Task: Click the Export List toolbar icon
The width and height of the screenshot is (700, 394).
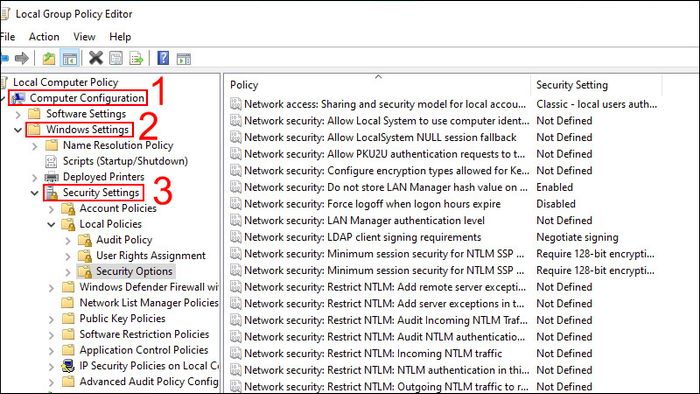Action: coord(136,58)
